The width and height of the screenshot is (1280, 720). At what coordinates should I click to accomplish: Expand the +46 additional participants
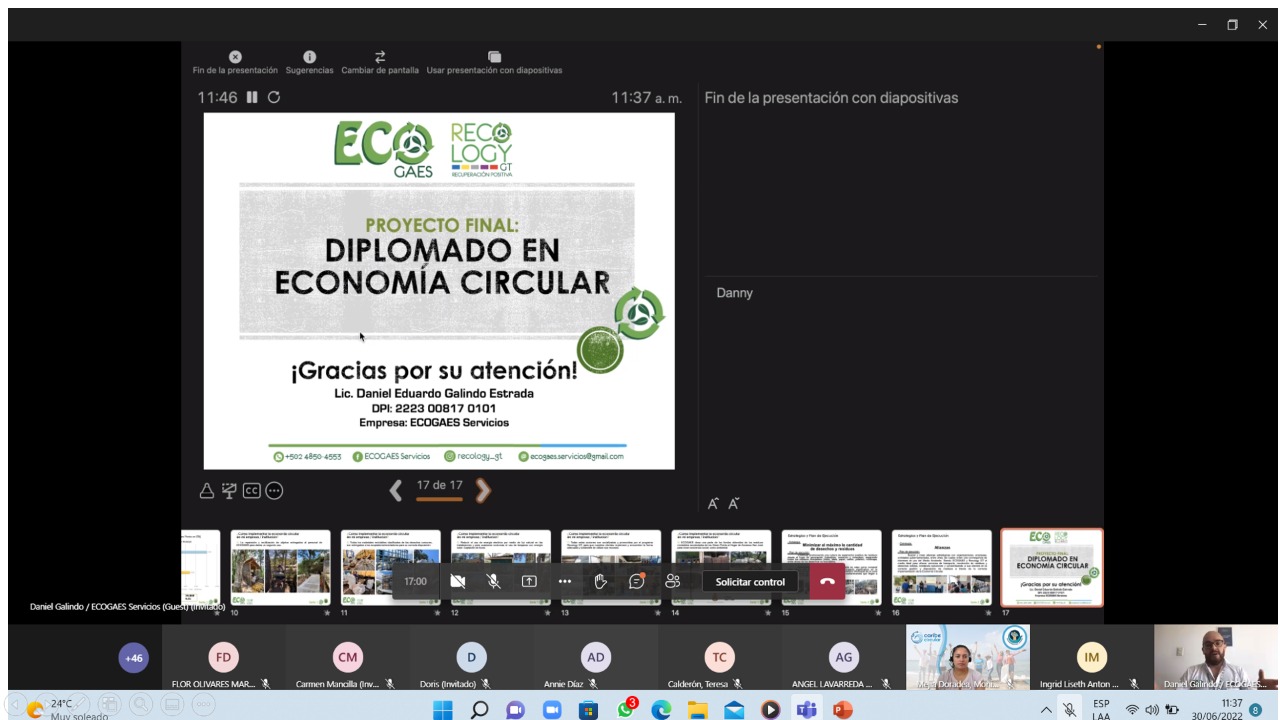(134, 658)
